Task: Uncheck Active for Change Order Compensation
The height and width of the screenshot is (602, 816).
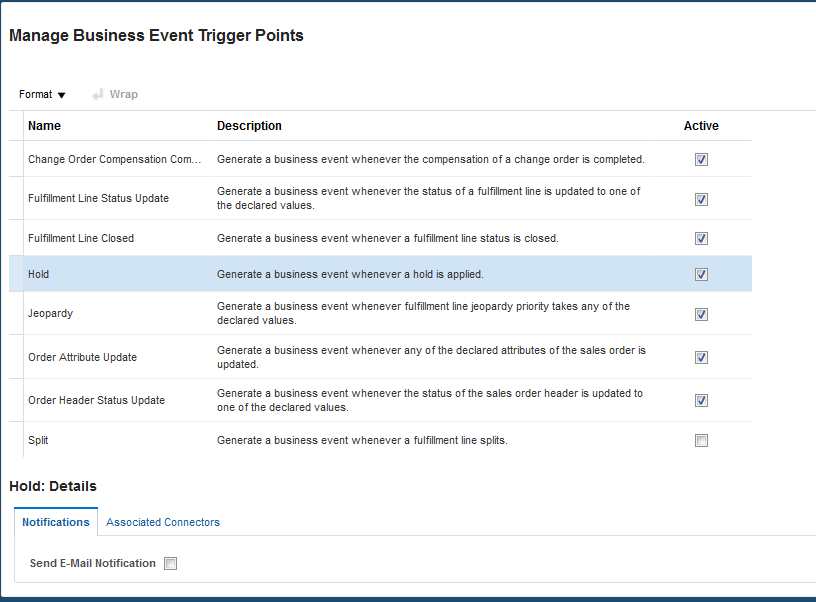Action: coord(701,159)
